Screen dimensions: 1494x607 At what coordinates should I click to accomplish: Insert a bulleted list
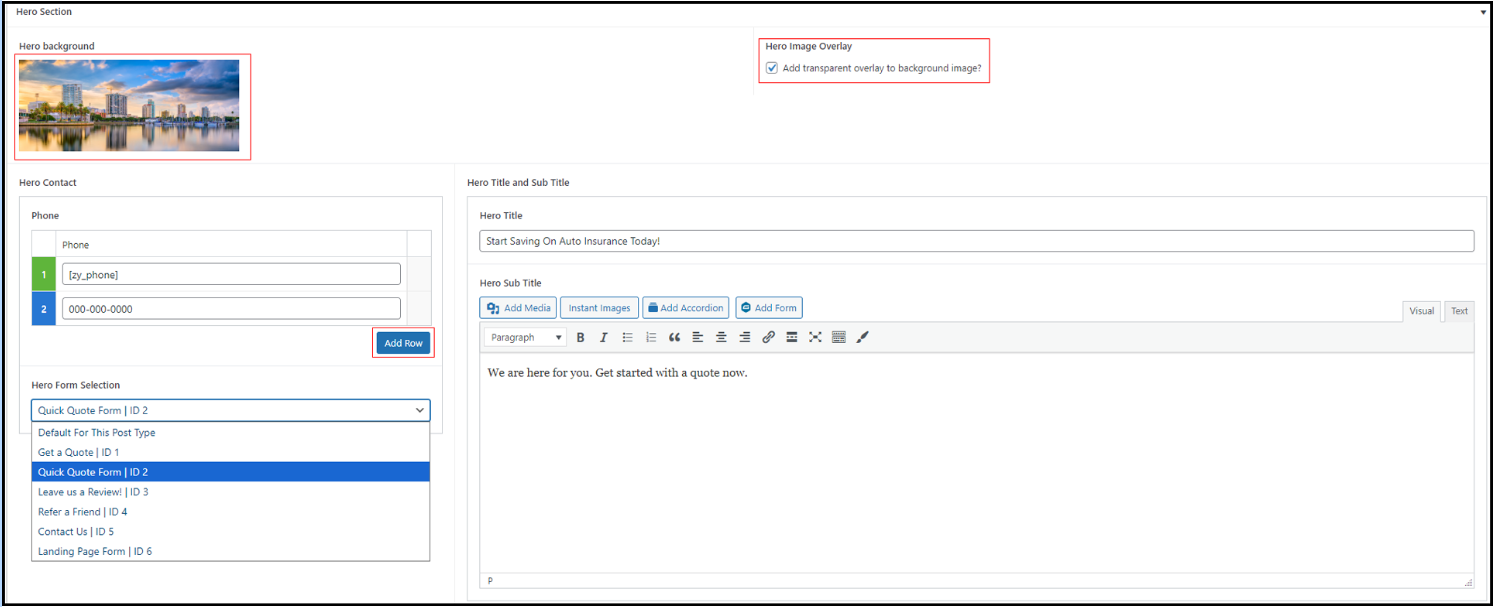click(628, 338)
